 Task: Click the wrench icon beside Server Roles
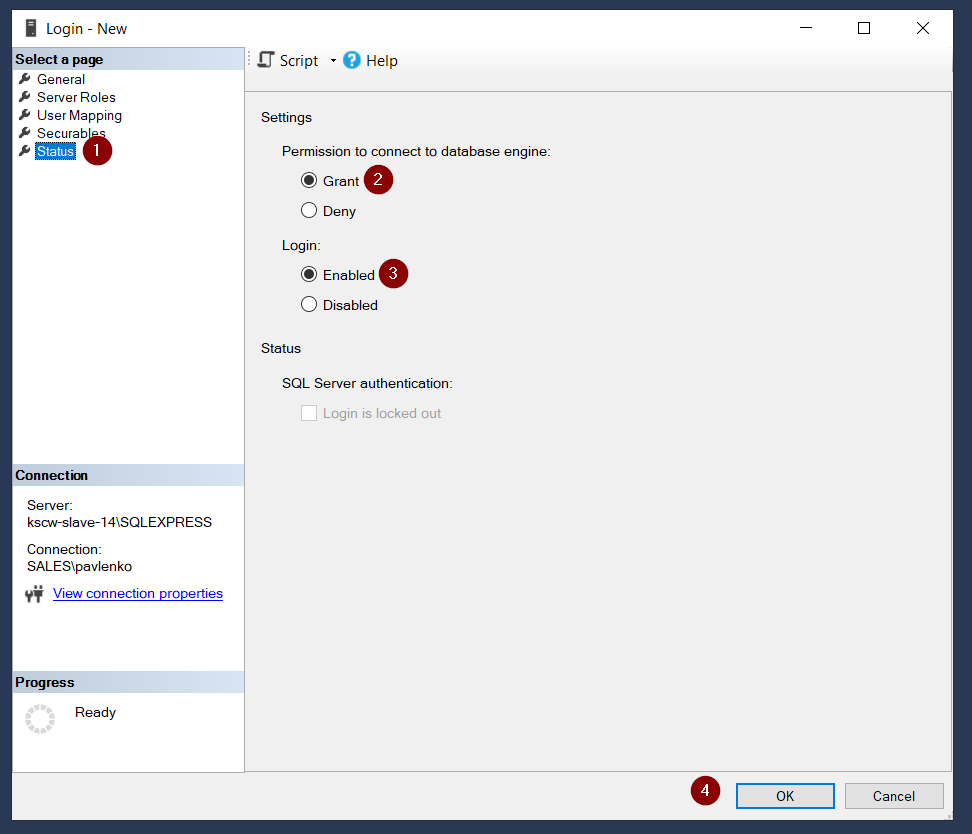tap(25, 97)
